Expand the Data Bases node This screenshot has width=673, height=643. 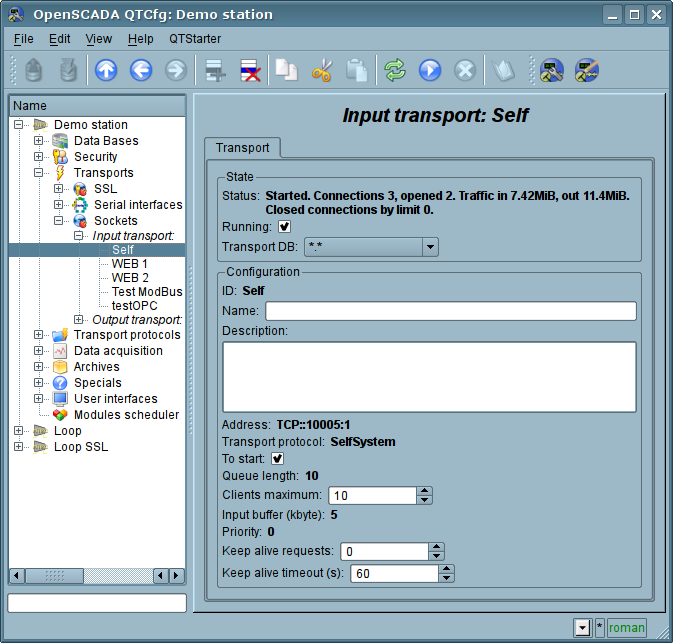pyautogui.click(x=39, y=140)
